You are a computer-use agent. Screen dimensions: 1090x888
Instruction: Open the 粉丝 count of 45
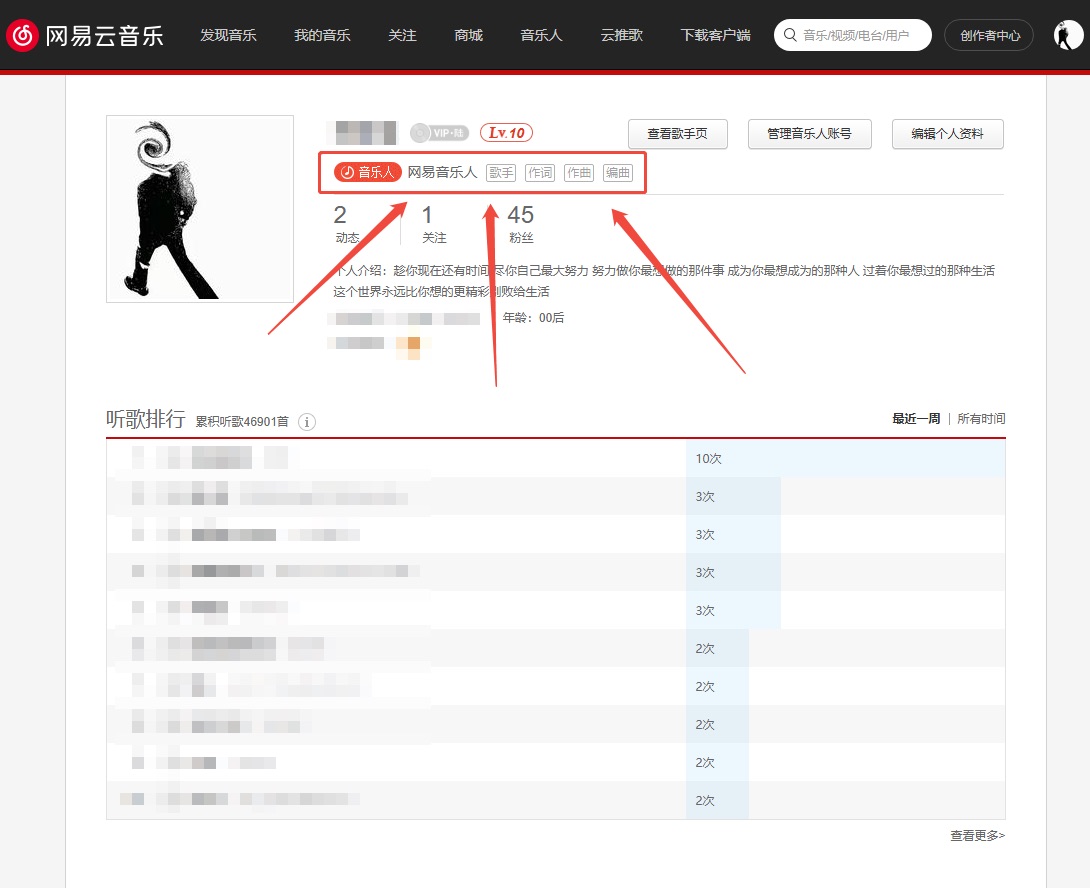click(x=521, y=223)
